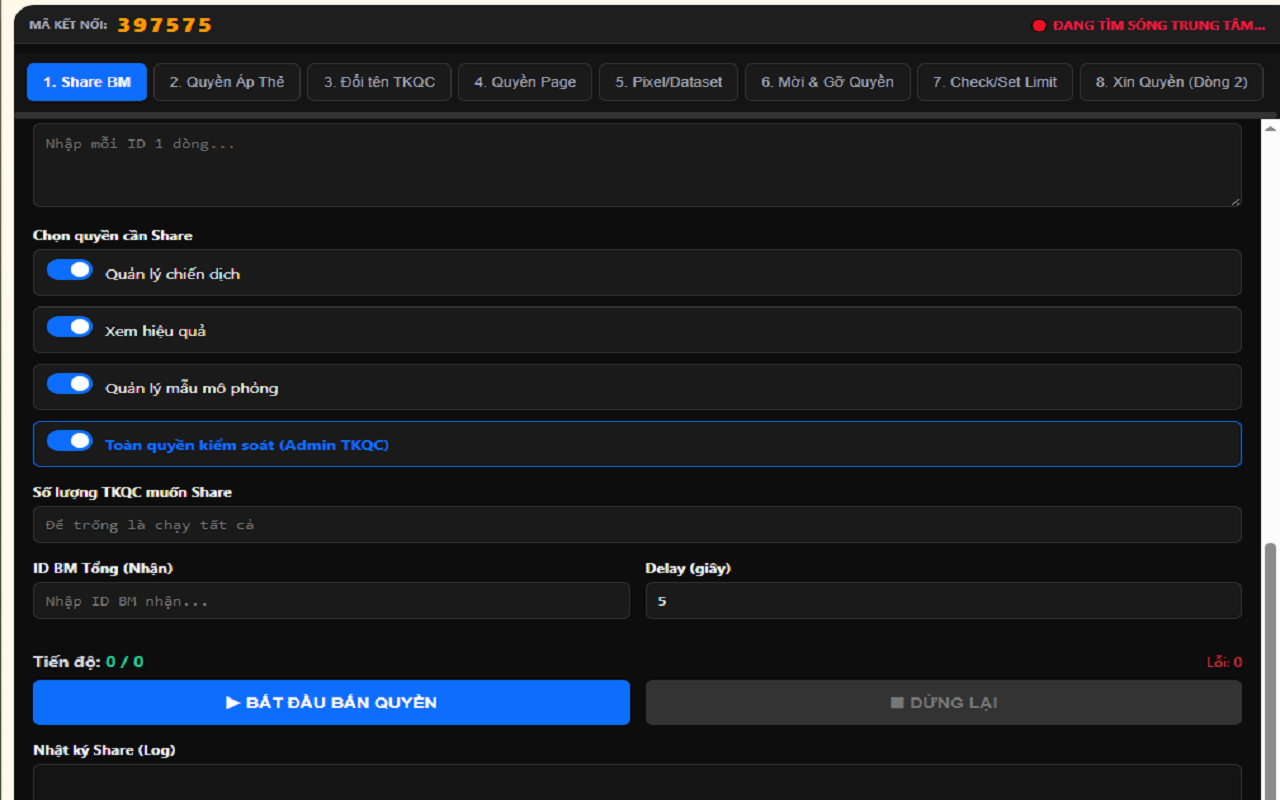Start with the "BẮT ĐẦU BẮN QUYỀN" button

click(x=331, y=703)
